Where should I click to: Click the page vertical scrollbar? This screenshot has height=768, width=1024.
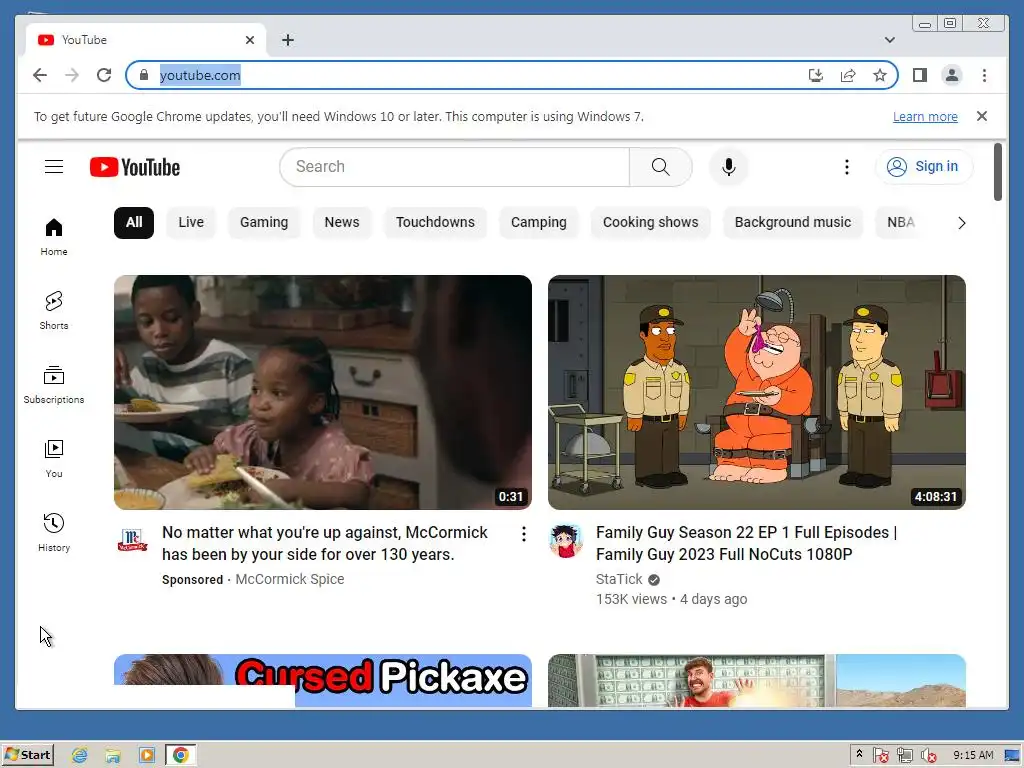pos(998,172)
